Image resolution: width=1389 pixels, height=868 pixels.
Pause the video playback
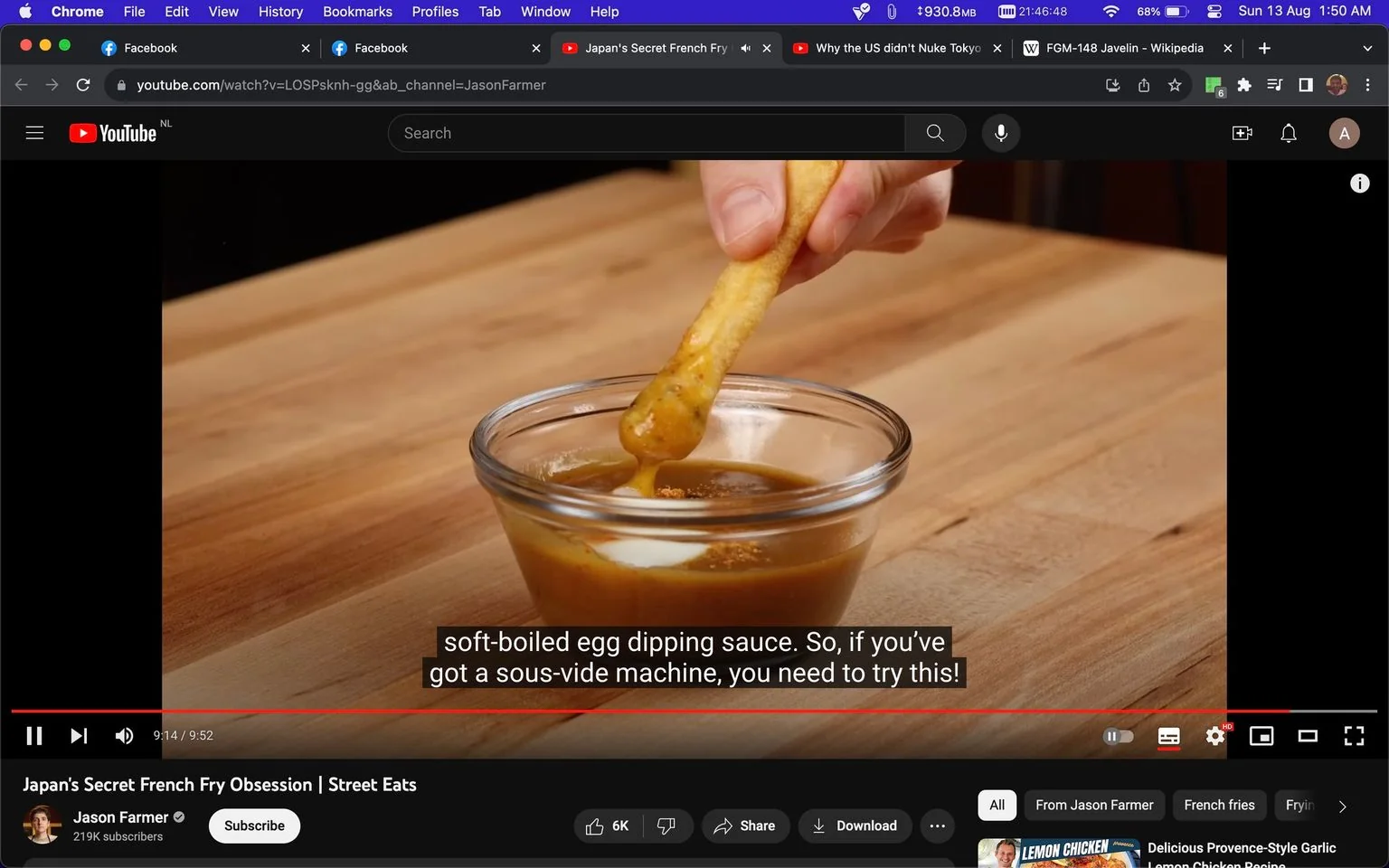pos(34,736)
